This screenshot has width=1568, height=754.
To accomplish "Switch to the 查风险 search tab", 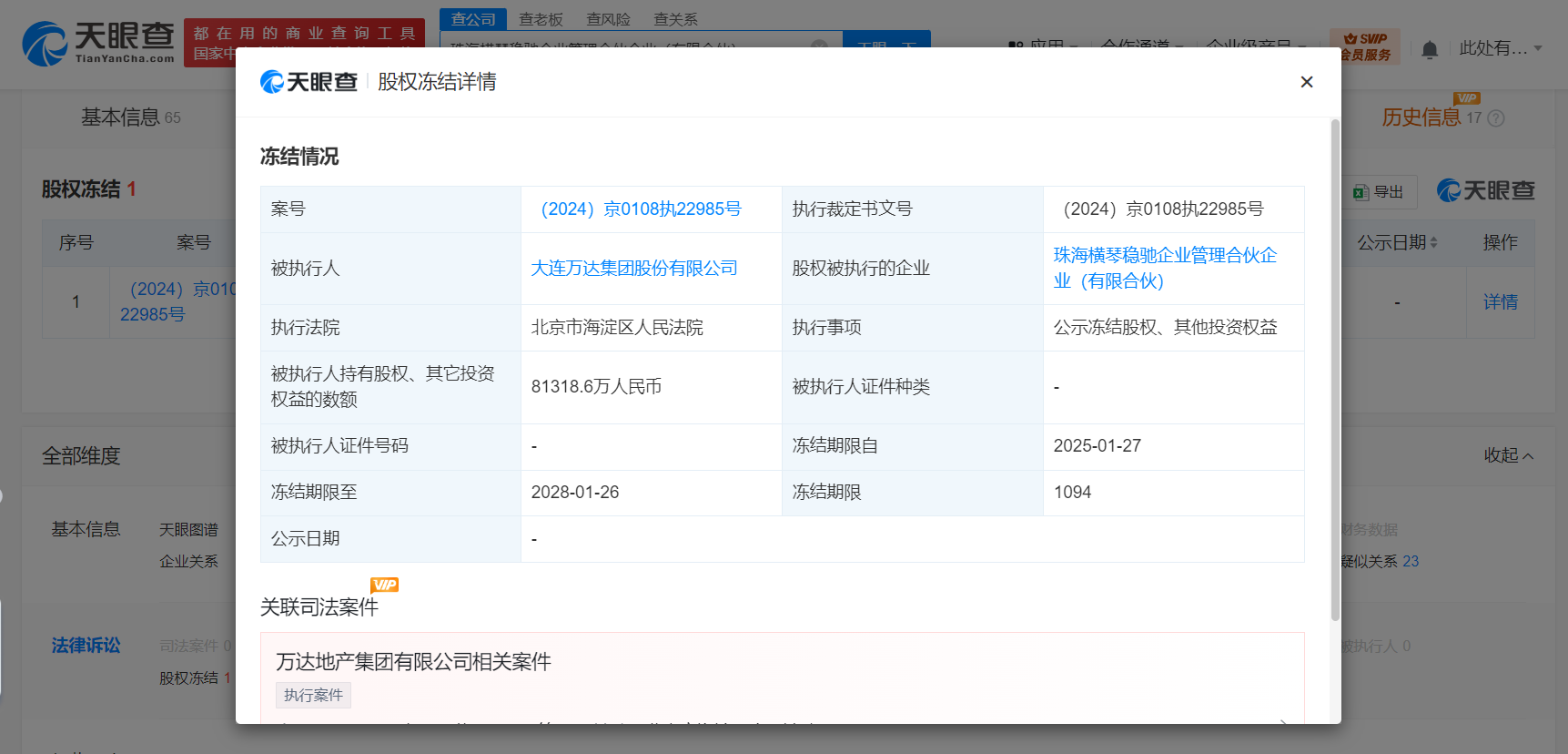I will tap(608, 19).
